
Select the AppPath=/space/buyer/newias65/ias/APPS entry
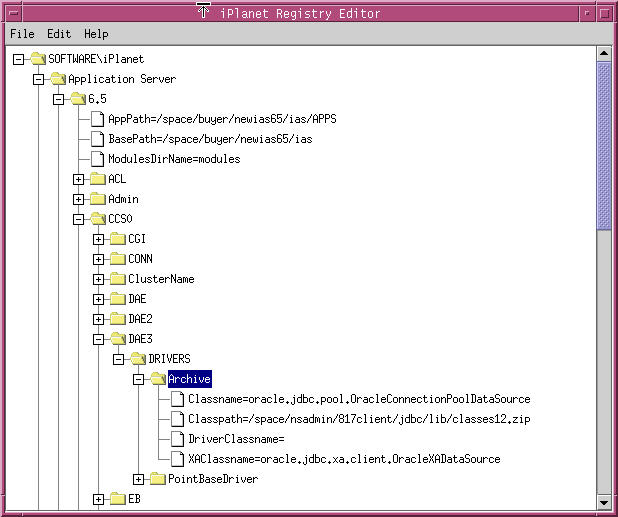[222, 119]
